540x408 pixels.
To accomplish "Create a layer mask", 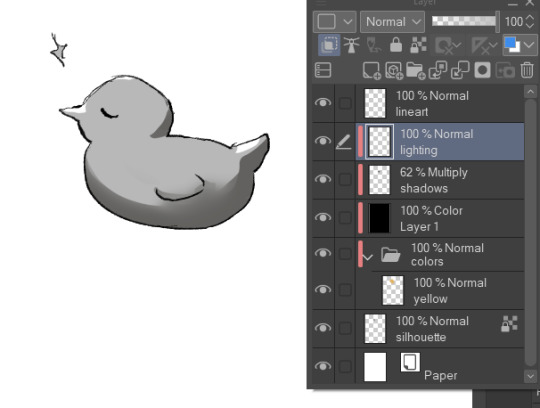I will [482, 70].
